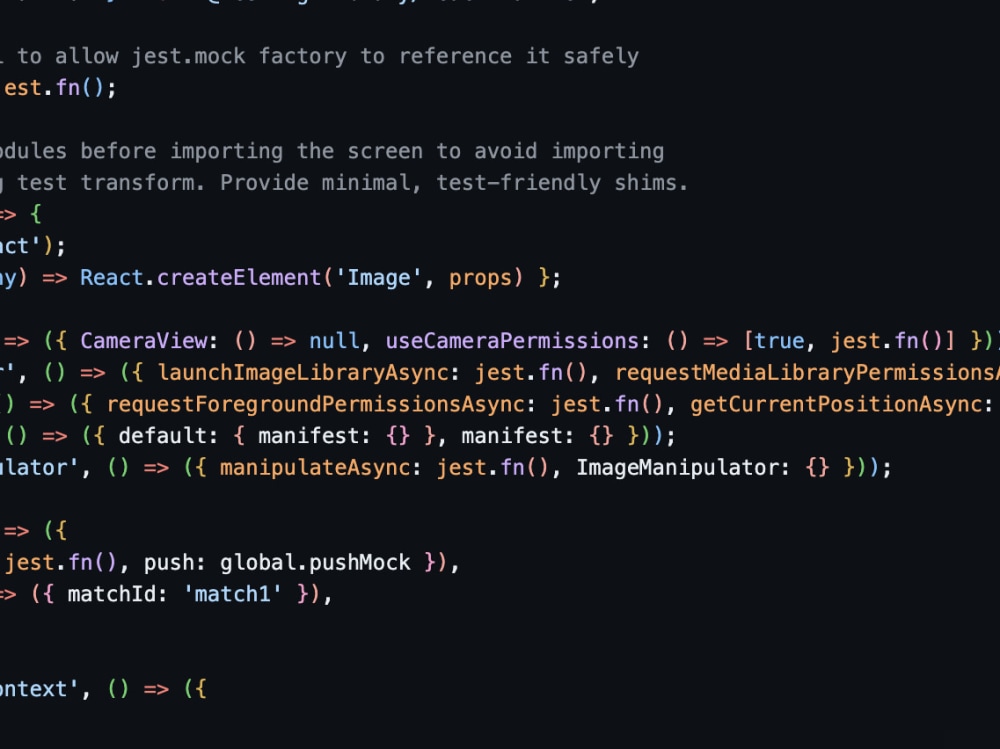Click the 'null' keyword after CameraView
The image size is (1000, 749).
click(334, 341)
